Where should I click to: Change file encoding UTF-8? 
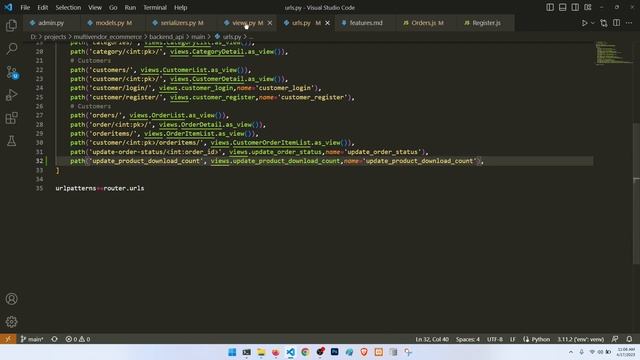click(495, 339)
